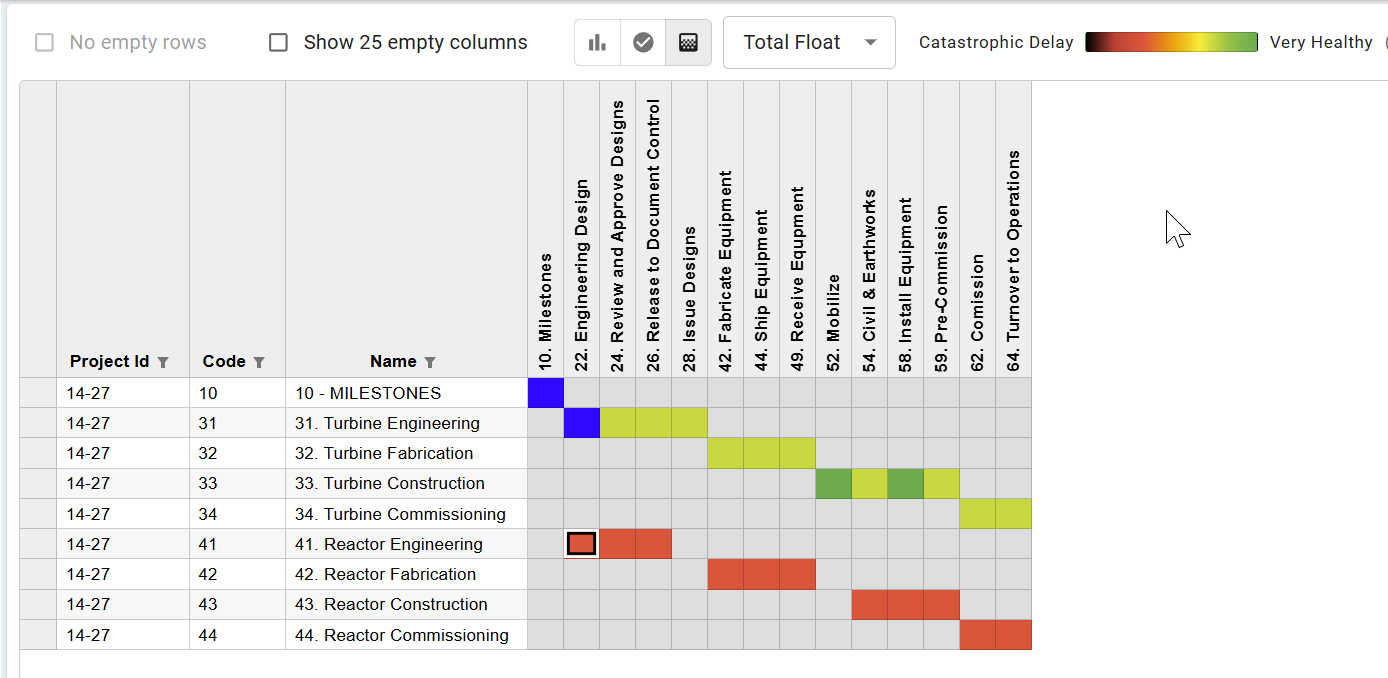Viewport: 1388px width, 678px height.
Task: Click the 44. Reactor Commissioning row name
Action: pos(401,635)
